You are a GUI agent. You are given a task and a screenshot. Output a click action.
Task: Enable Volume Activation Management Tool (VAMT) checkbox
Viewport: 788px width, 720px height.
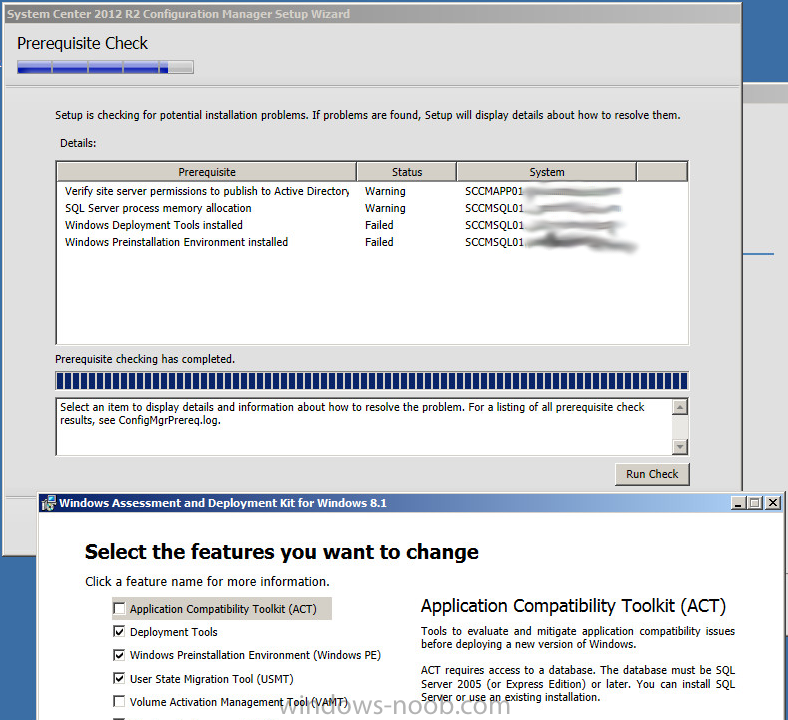point(119,701)
